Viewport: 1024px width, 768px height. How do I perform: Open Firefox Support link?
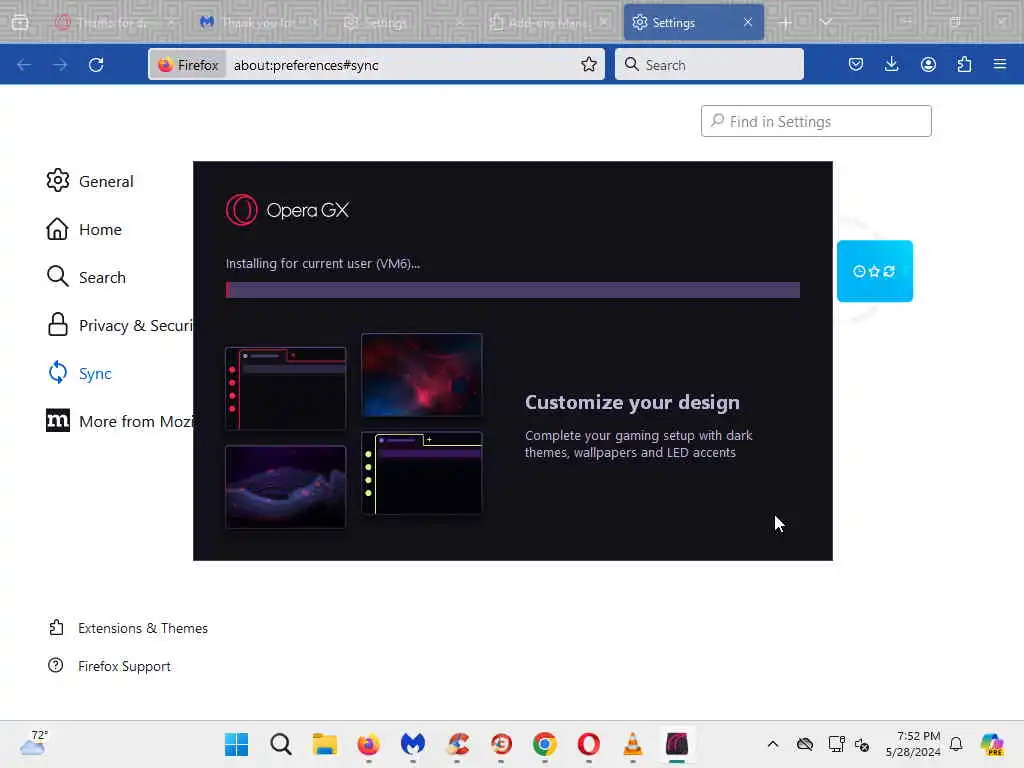coord(110,665)
